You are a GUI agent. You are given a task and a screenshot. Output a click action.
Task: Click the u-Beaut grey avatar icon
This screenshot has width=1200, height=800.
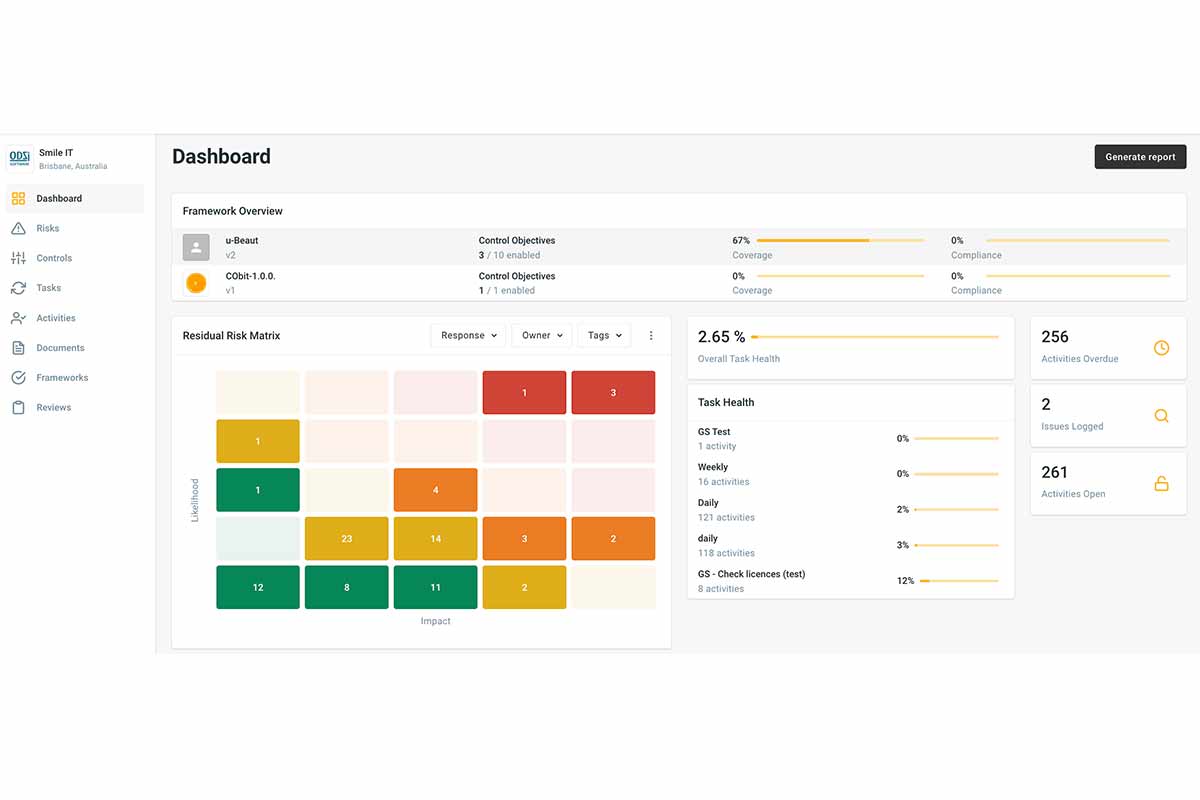pyautogui.click(x=196, y=247)
